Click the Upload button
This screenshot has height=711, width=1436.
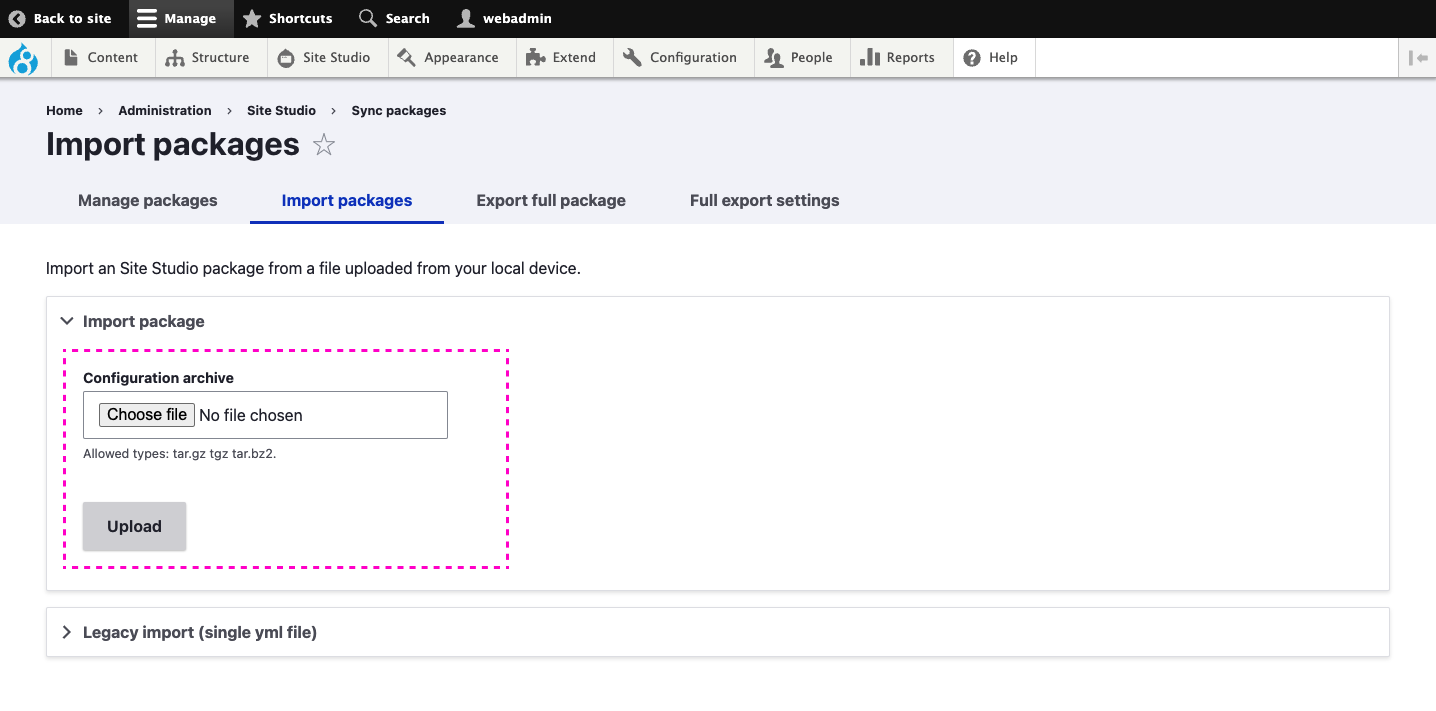click(x=134, y=526)
